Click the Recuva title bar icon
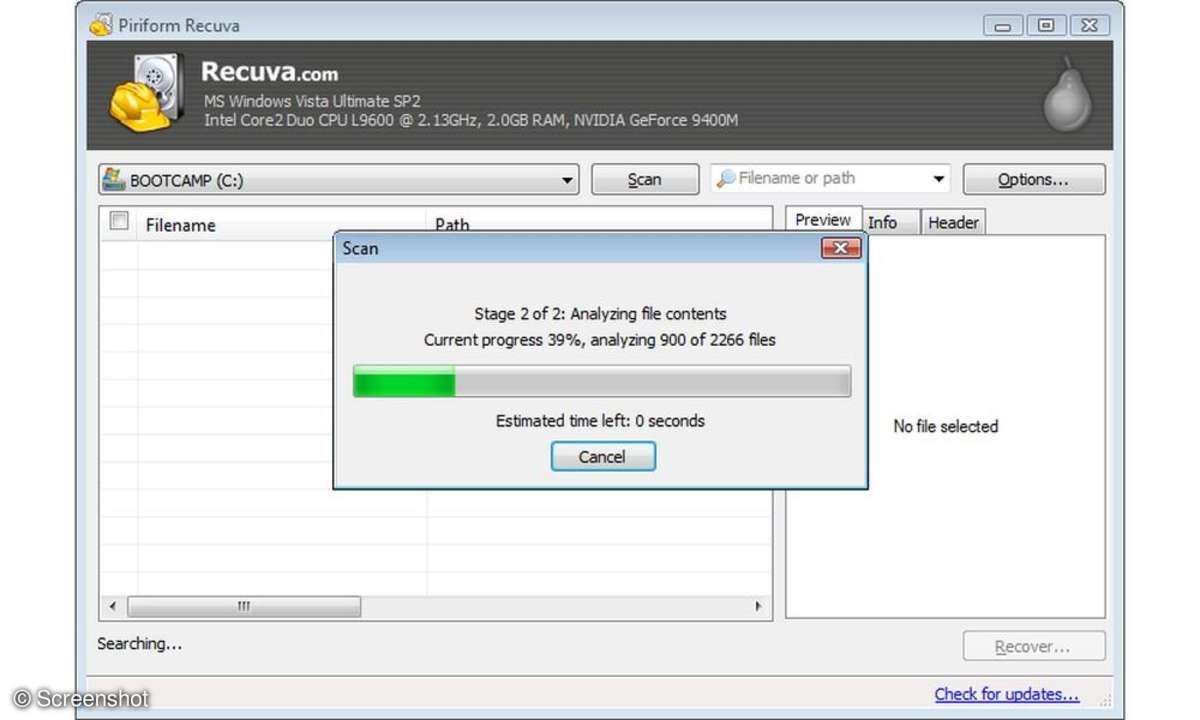The width and height of the screenshot is (1200, 720). click(101, 24)
